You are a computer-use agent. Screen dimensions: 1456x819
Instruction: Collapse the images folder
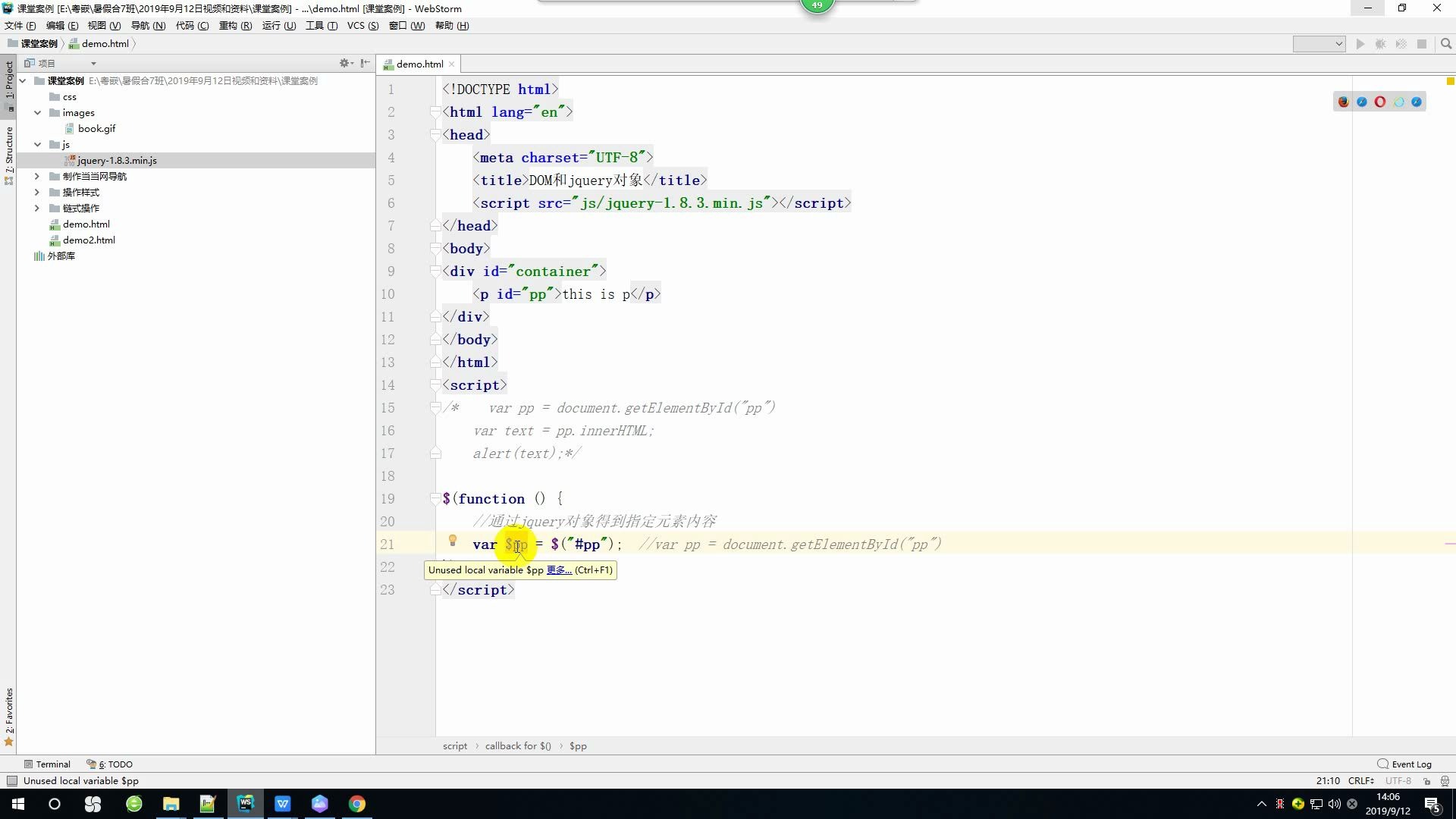[37, 112]
